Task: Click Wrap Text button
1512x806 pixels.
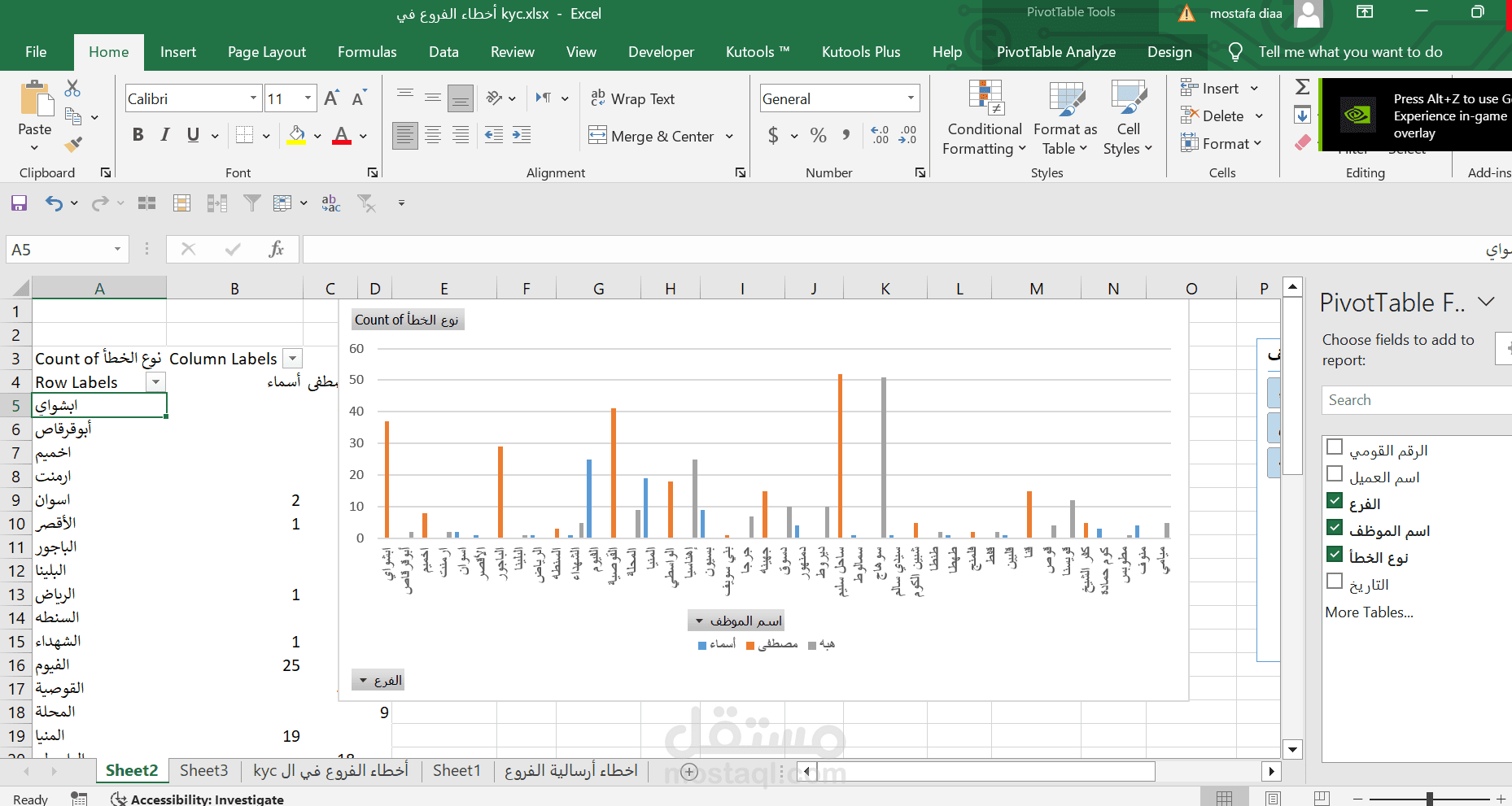Action: [633, 98]
